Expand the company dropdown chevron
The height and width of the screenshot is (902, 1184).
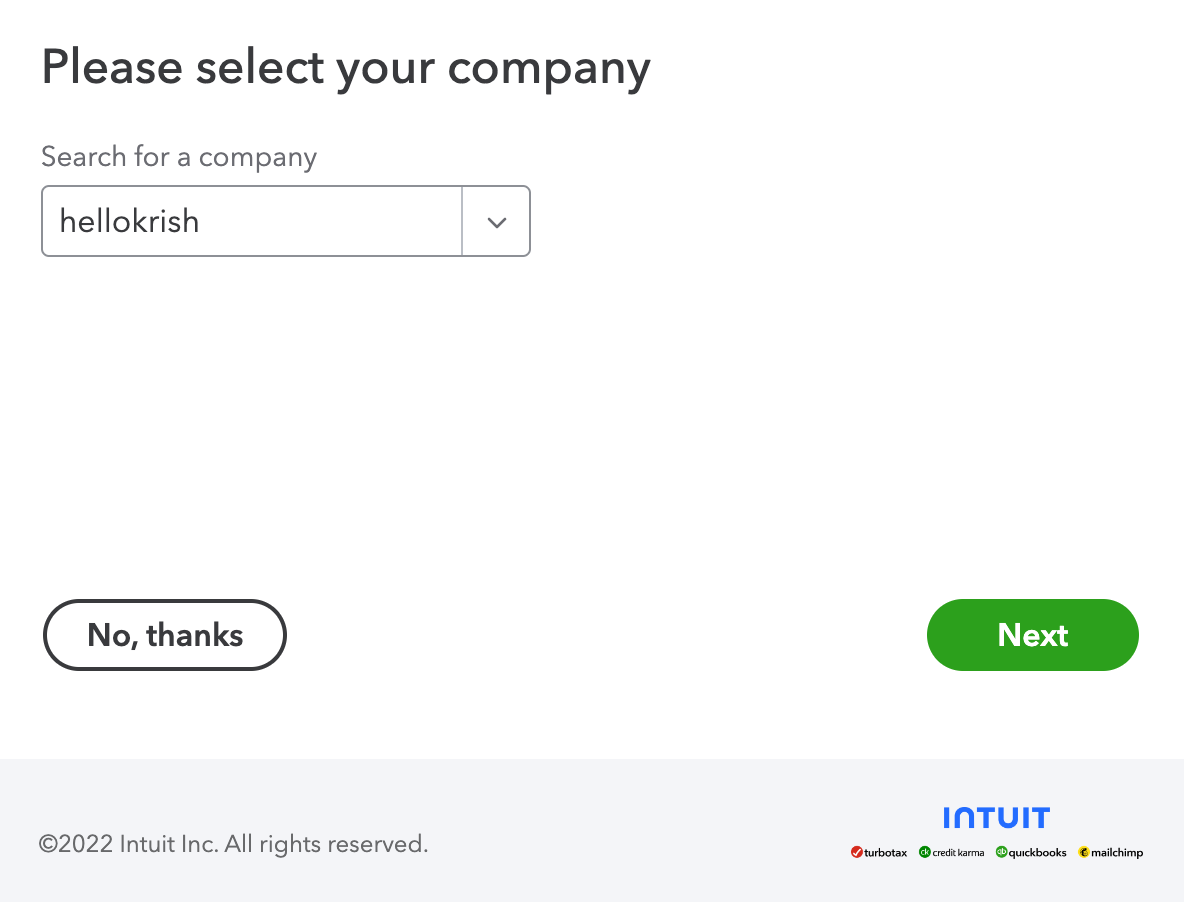click(496, 221)
